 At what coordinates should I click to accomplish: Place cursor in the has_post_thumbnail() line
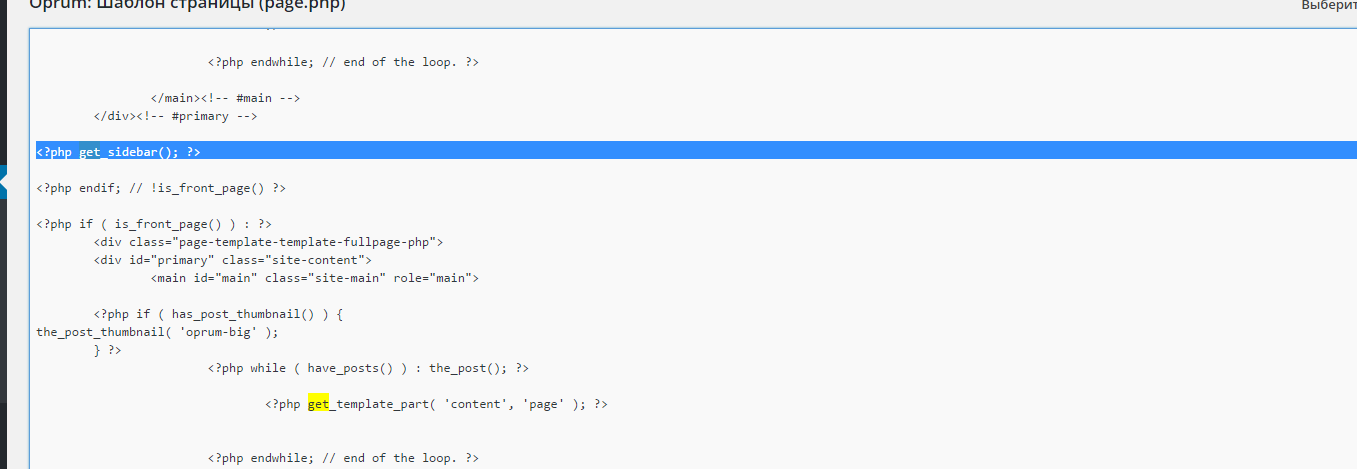pos(218,314)
